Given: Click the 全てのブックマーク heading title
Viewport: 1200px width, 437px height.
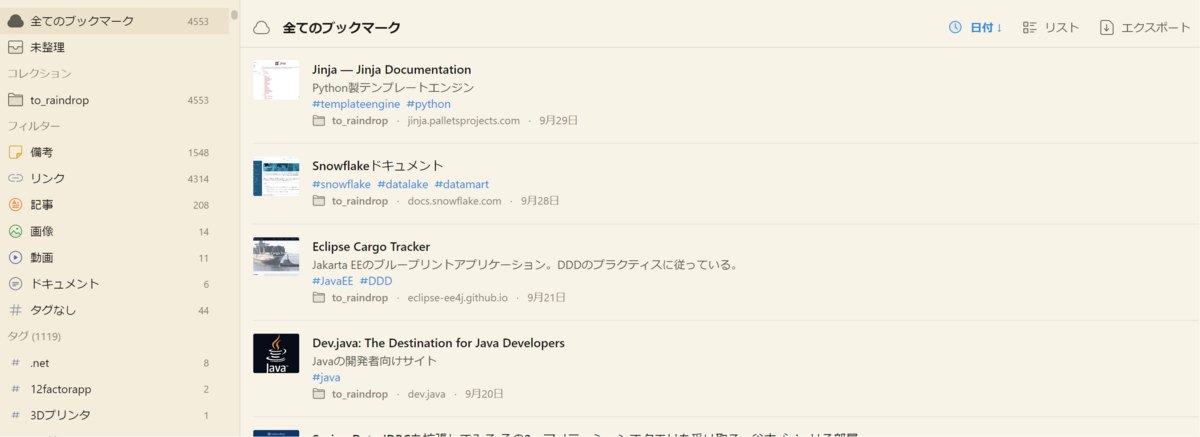Looking at the screenshot, I should point(342,28).
